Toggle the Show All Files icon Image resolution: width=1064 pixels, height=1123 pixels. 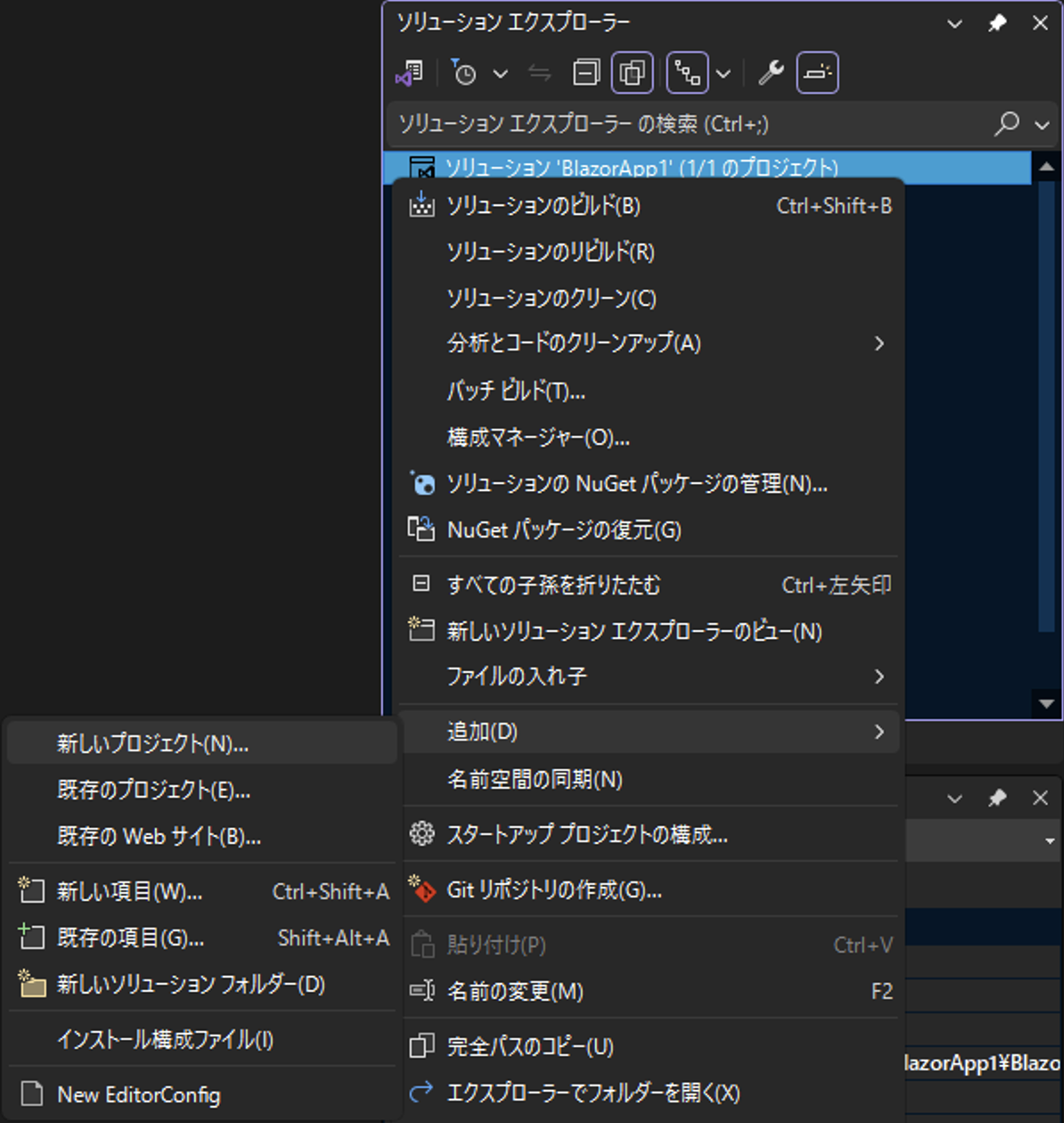point(633,73)
